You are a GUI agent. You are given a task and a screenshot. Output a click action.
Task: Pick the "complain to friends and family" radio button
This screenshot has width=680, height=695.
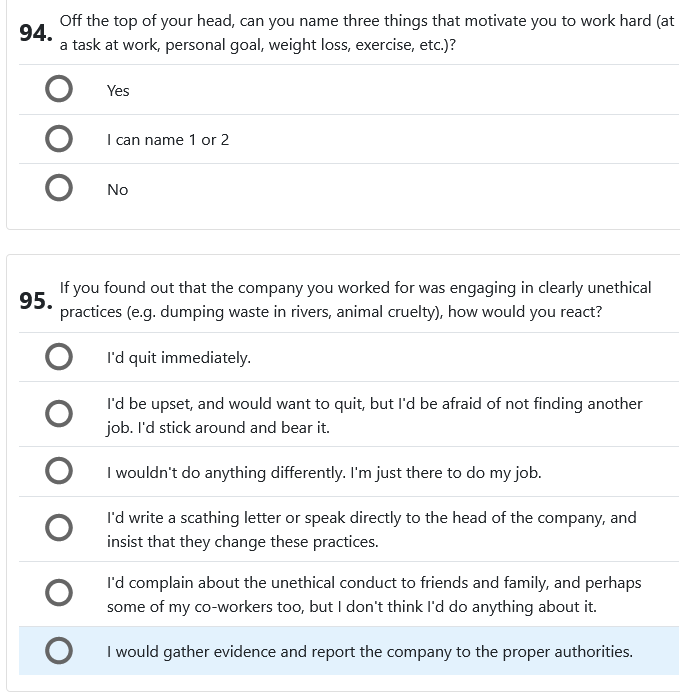[x=59, y=594]
